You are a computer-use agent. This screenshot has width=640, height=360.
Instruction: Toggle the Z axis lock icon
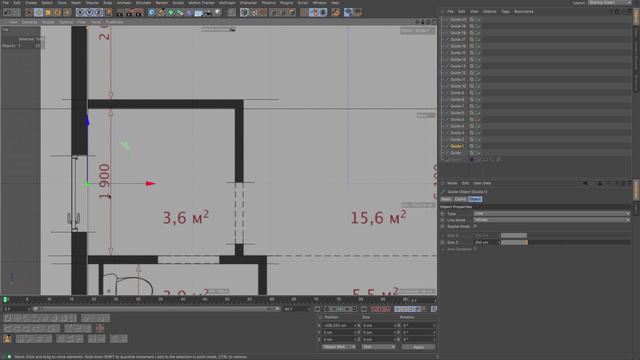coord(98,13)
